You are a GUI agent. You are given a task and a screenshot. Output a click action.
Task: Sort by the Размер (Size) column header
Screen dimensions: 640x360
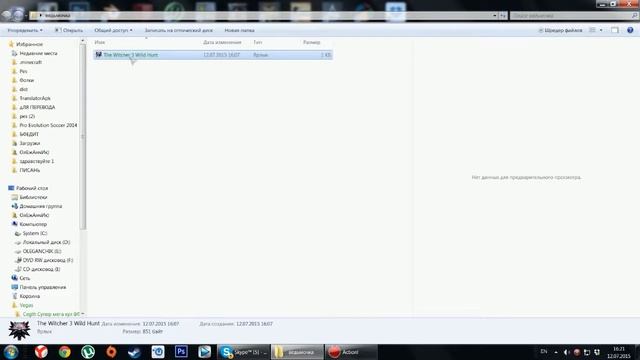click(311, 42)
